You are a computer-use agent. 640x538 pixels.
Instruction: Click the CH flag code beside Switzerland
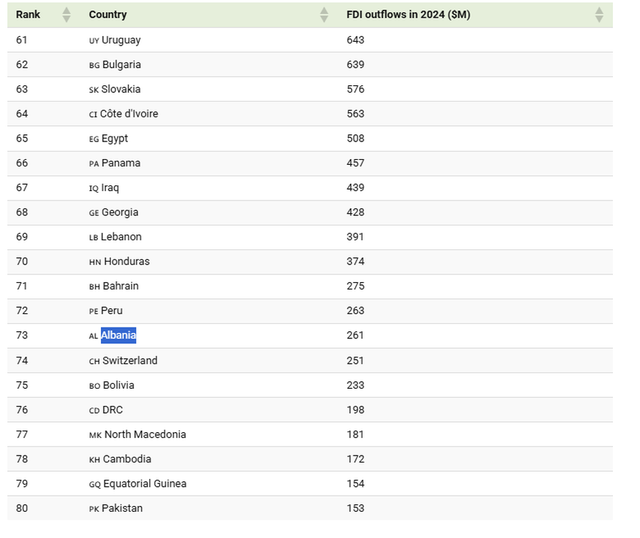(x=94, y=361)
